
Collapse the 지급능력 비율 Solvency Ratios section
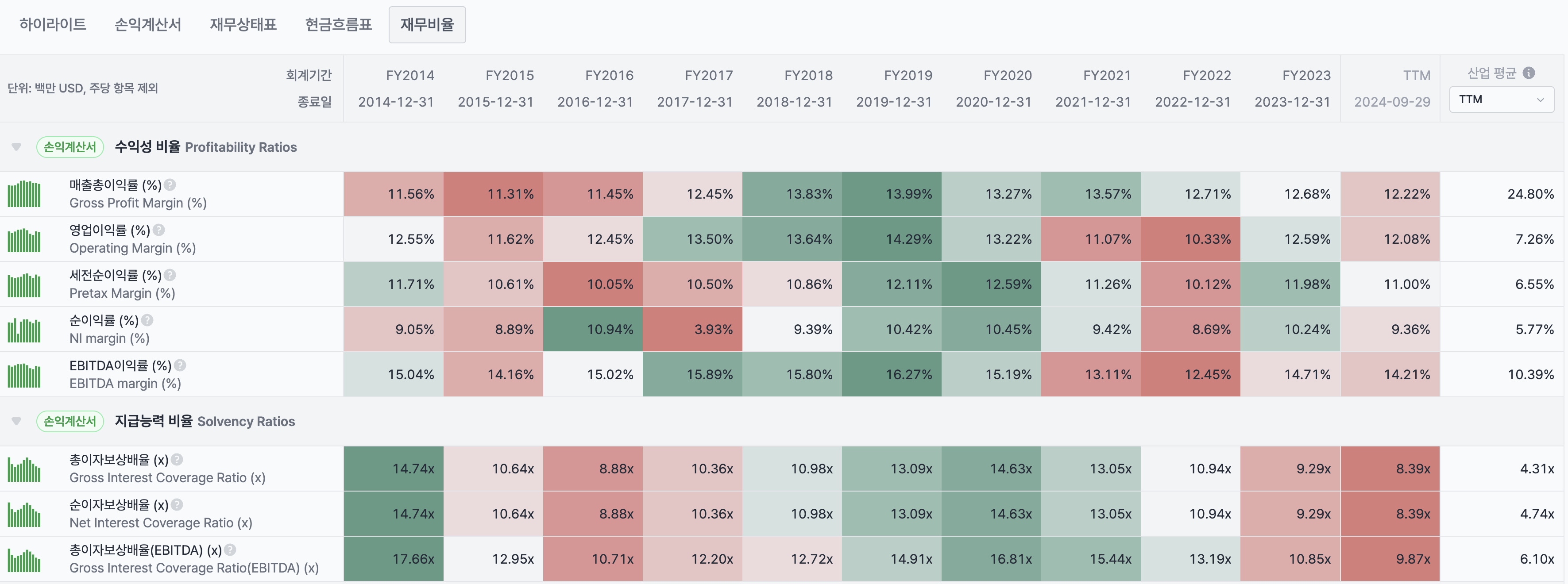tap(16, 422)
